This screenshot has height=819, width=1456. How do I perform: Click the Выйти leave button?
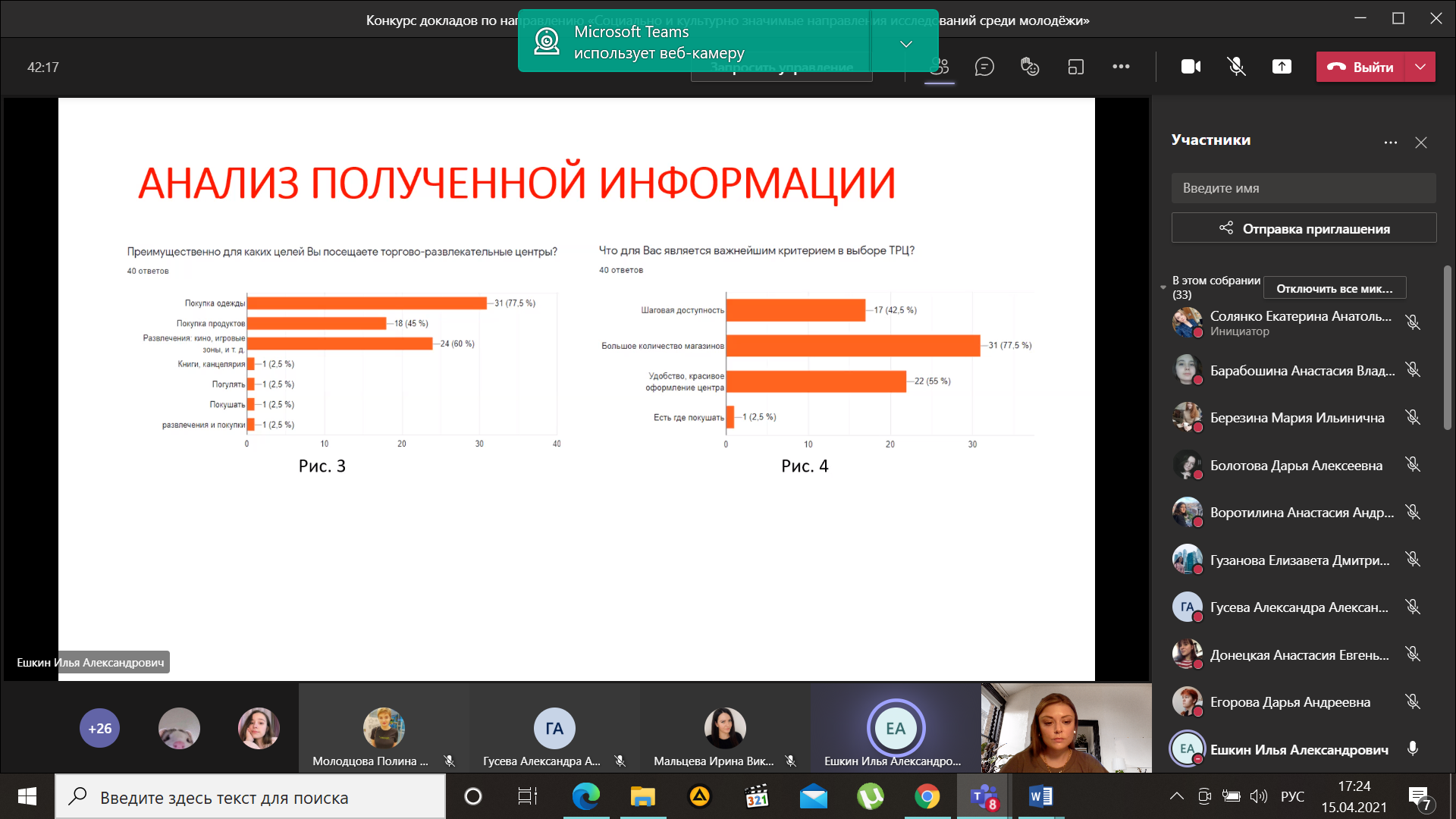pyautogui.click(x=1362, y=67)
